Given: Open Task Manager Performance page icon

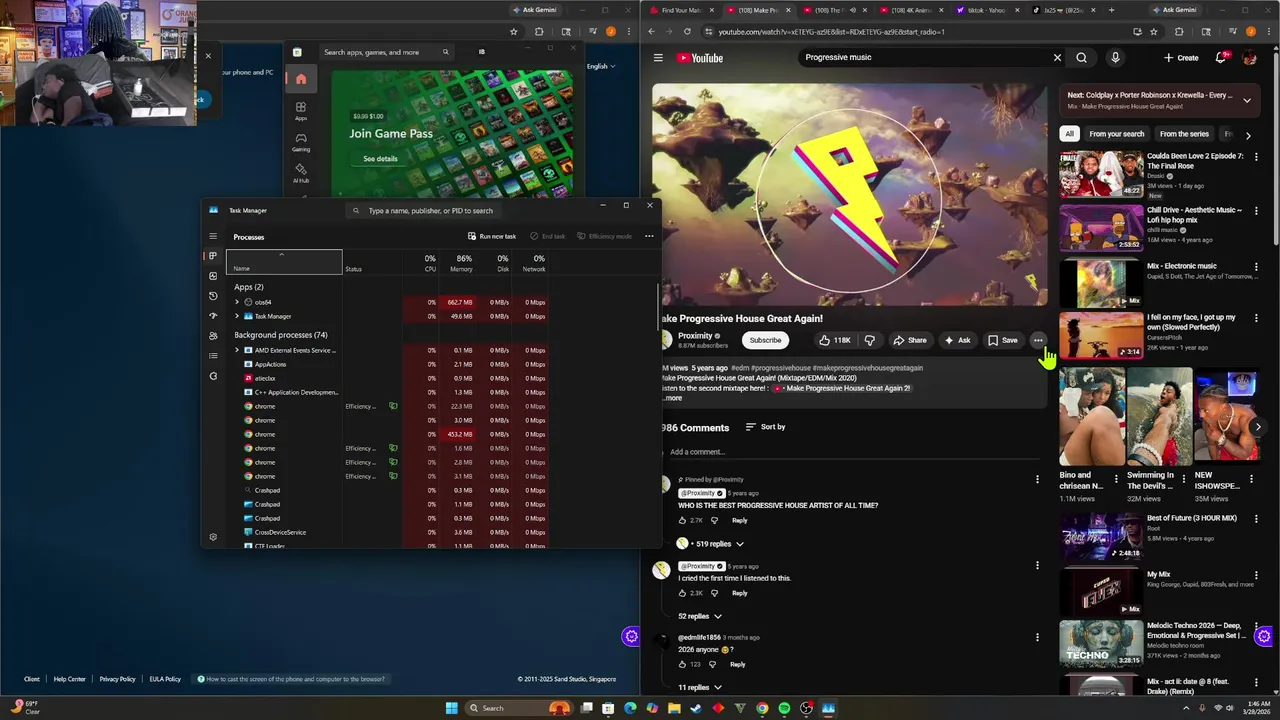Looking at the screenshot, I should point(213,276).
